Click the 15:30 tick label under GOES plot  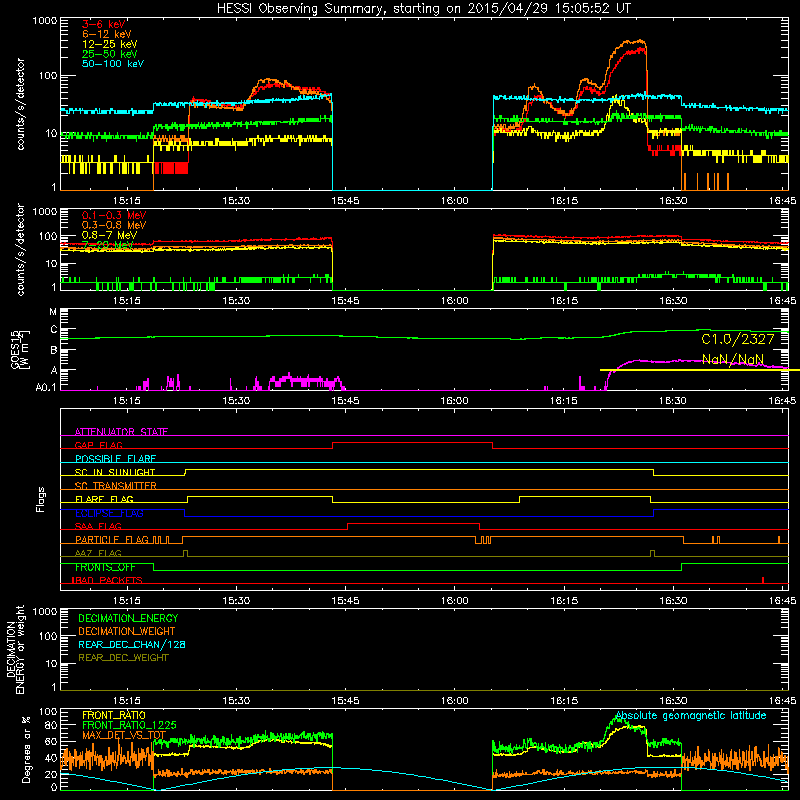tap(236, 401)
